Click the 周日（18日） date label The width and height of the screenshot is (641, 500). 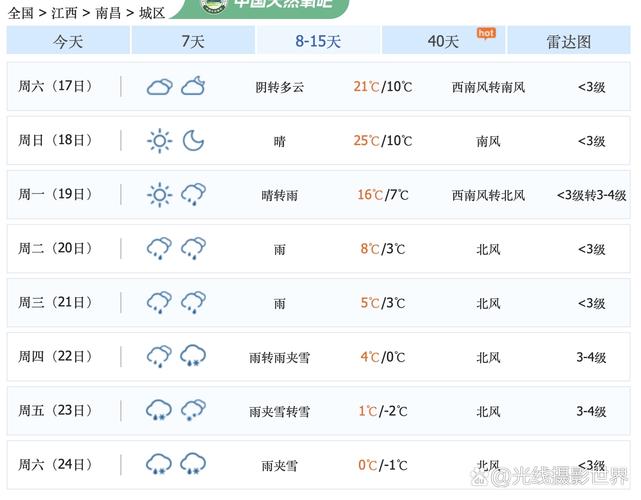click(x=55, y=140)
